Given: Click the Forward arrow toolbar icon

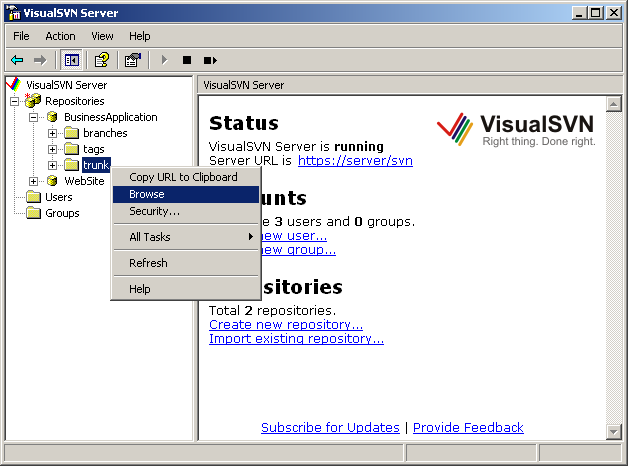Looking at the screenshot, I should click(40, 60).
